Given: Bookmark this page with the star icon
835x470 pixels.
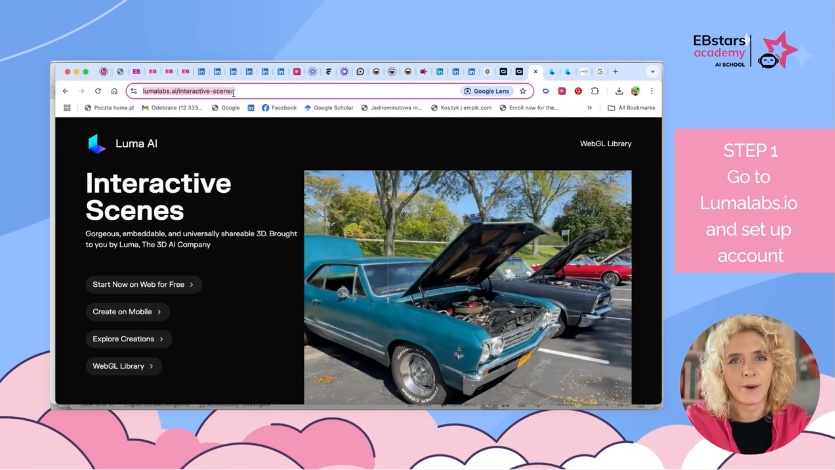Looking at the screenshot, I should click(x=523, y=91).
